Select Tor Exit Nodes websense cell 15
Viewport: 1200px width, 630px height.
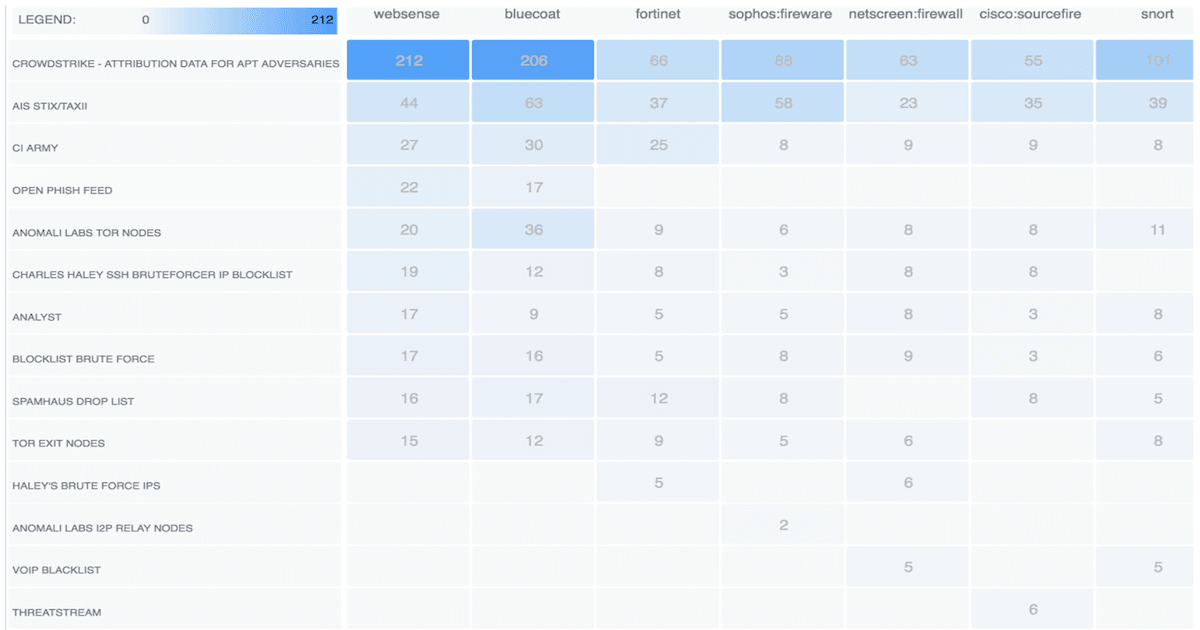tap(408, 440)
